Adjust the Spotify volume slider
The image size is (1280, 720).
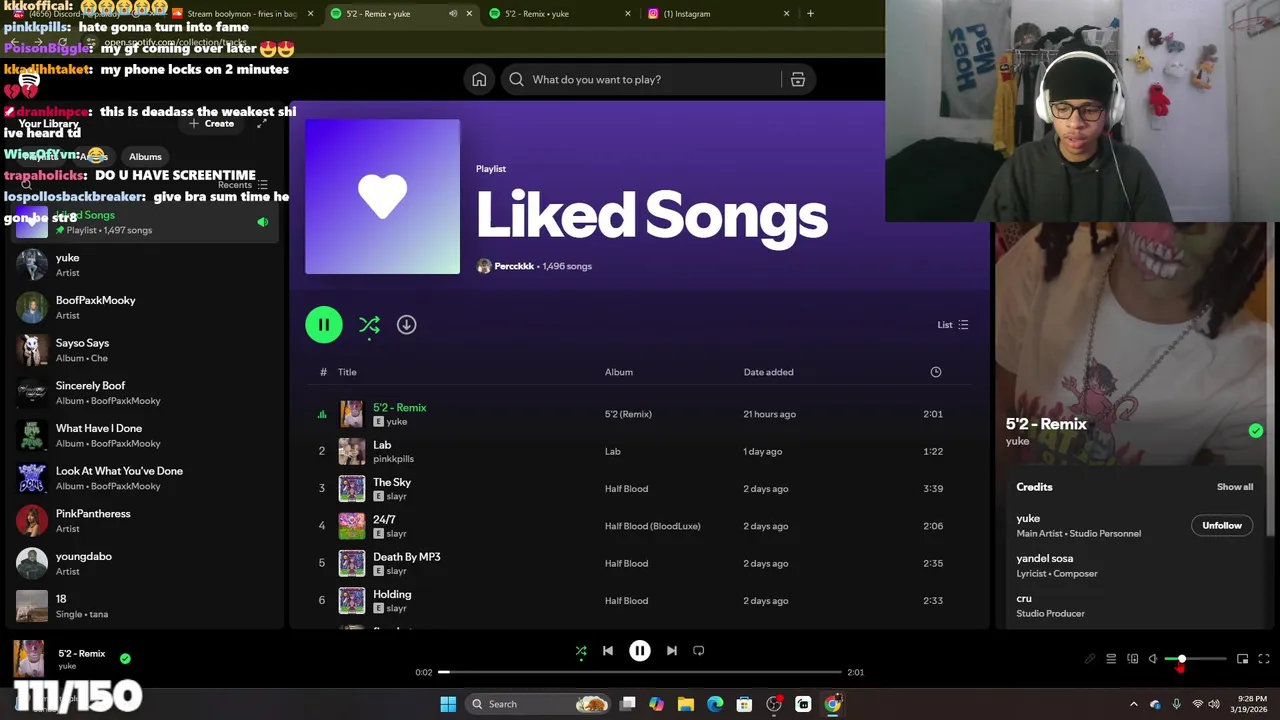pos(1195,659)
